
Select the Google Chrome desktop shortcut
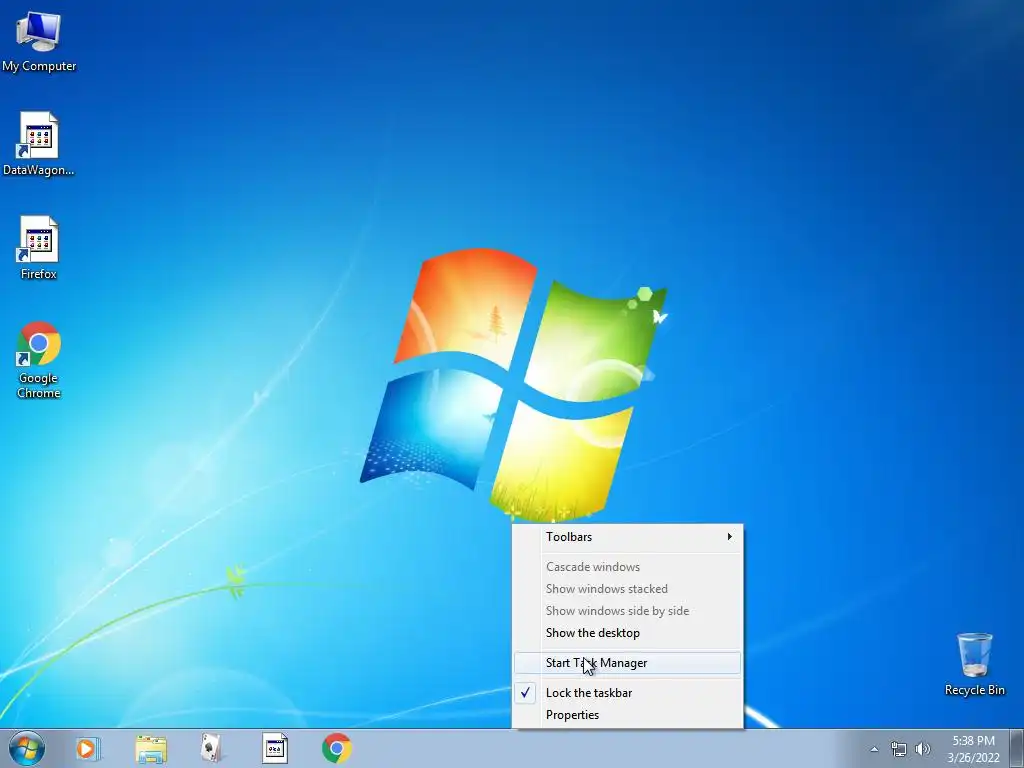point(39,359)
